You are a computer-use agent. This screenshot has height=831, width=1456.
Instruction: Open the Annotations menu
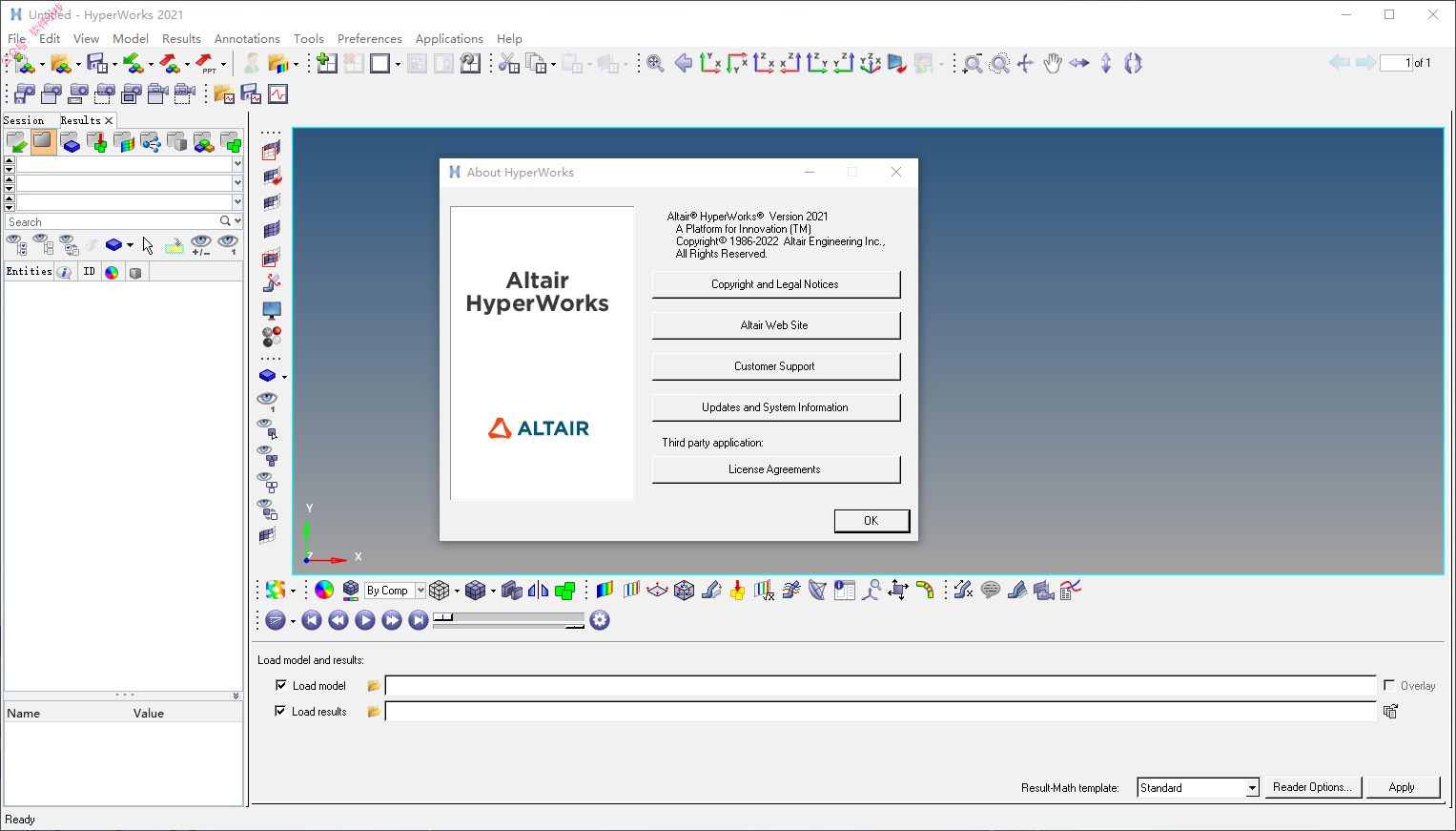(247, 39)
